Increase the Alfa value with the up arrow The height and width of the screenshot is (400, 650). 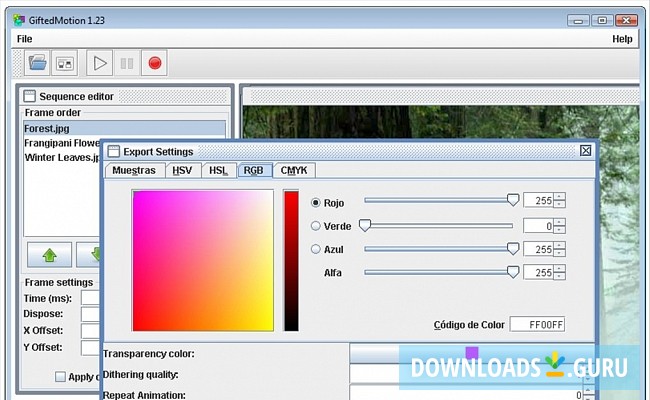click(x=560, y=269)
